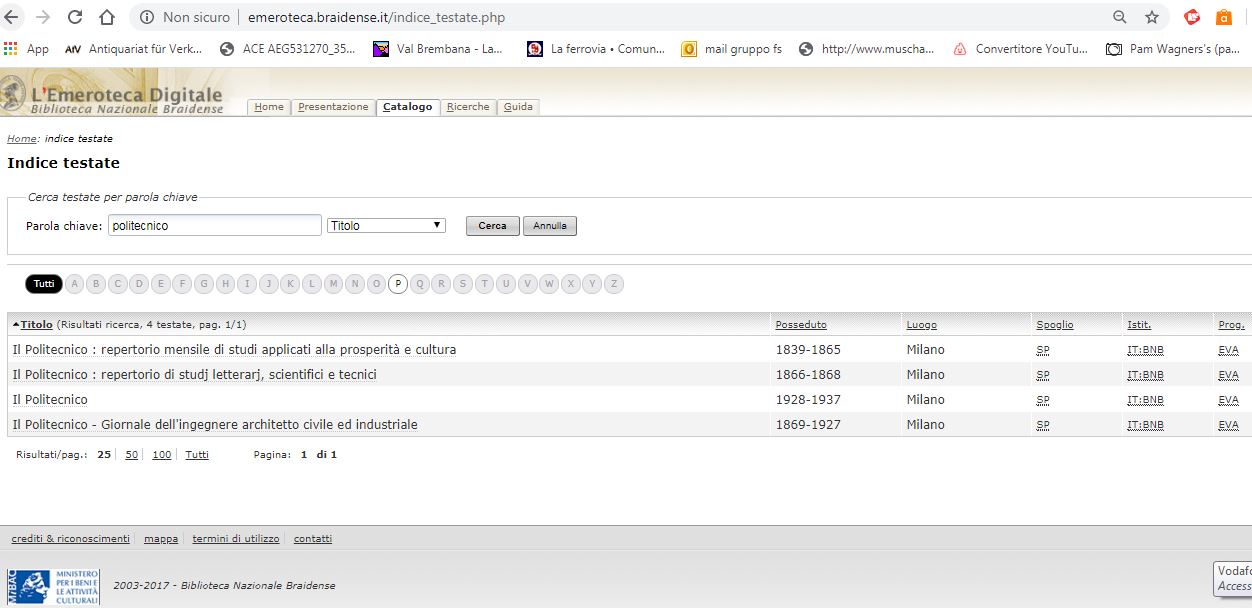The height and width of the screenshot is (608, 1252).
Task: Click the browser reload icon
Action: click(x=75, y=17)
